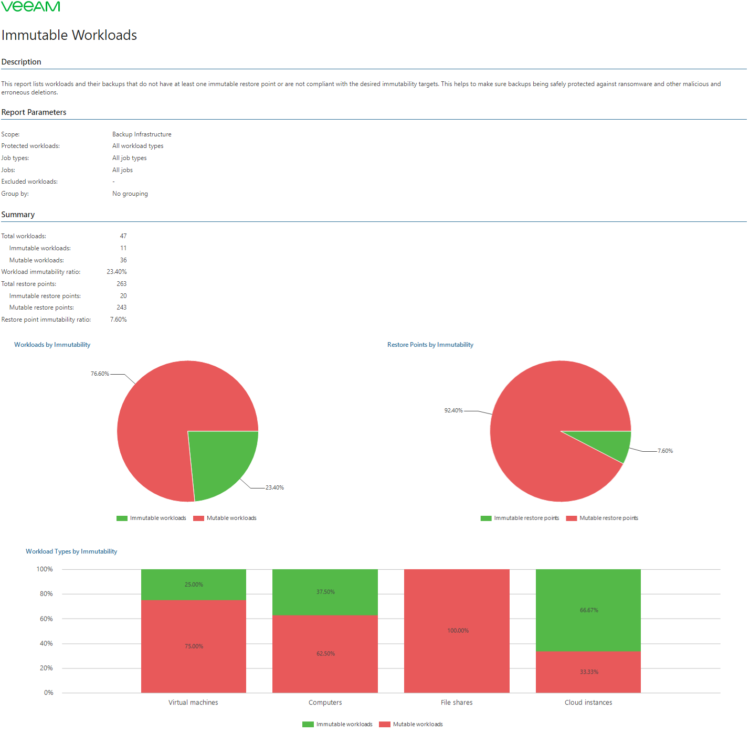Viewport: 750px width, 733px height.
Task: Click the Workloads by Immutability chart title
Action: 52,344
